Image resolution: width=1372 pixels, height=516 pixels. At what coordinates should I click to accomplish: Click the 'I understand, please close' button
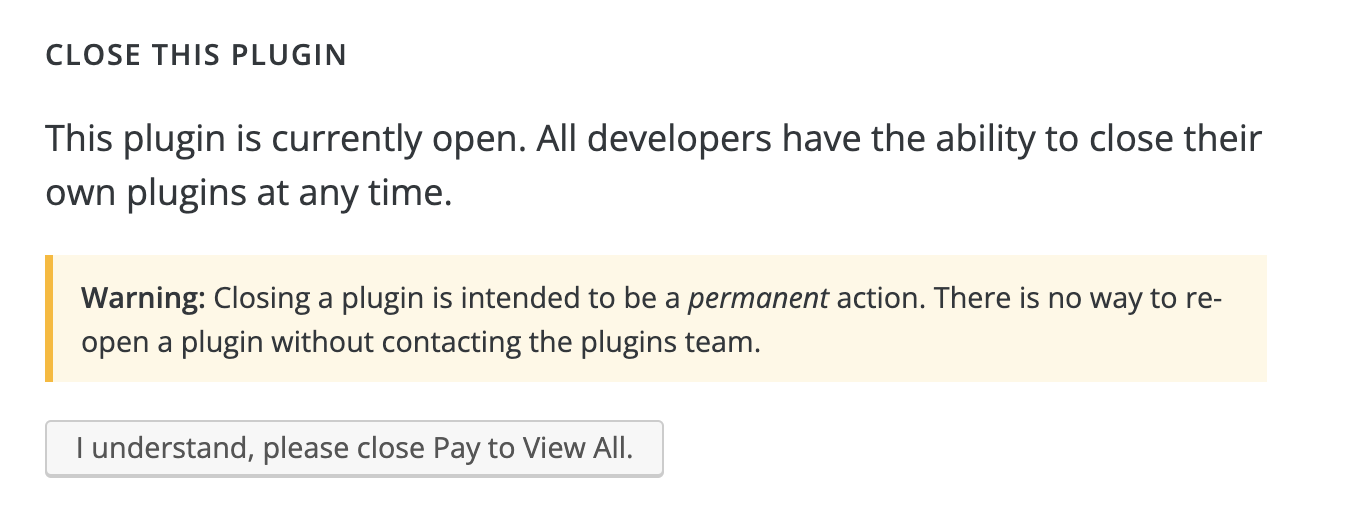point(354,448)
